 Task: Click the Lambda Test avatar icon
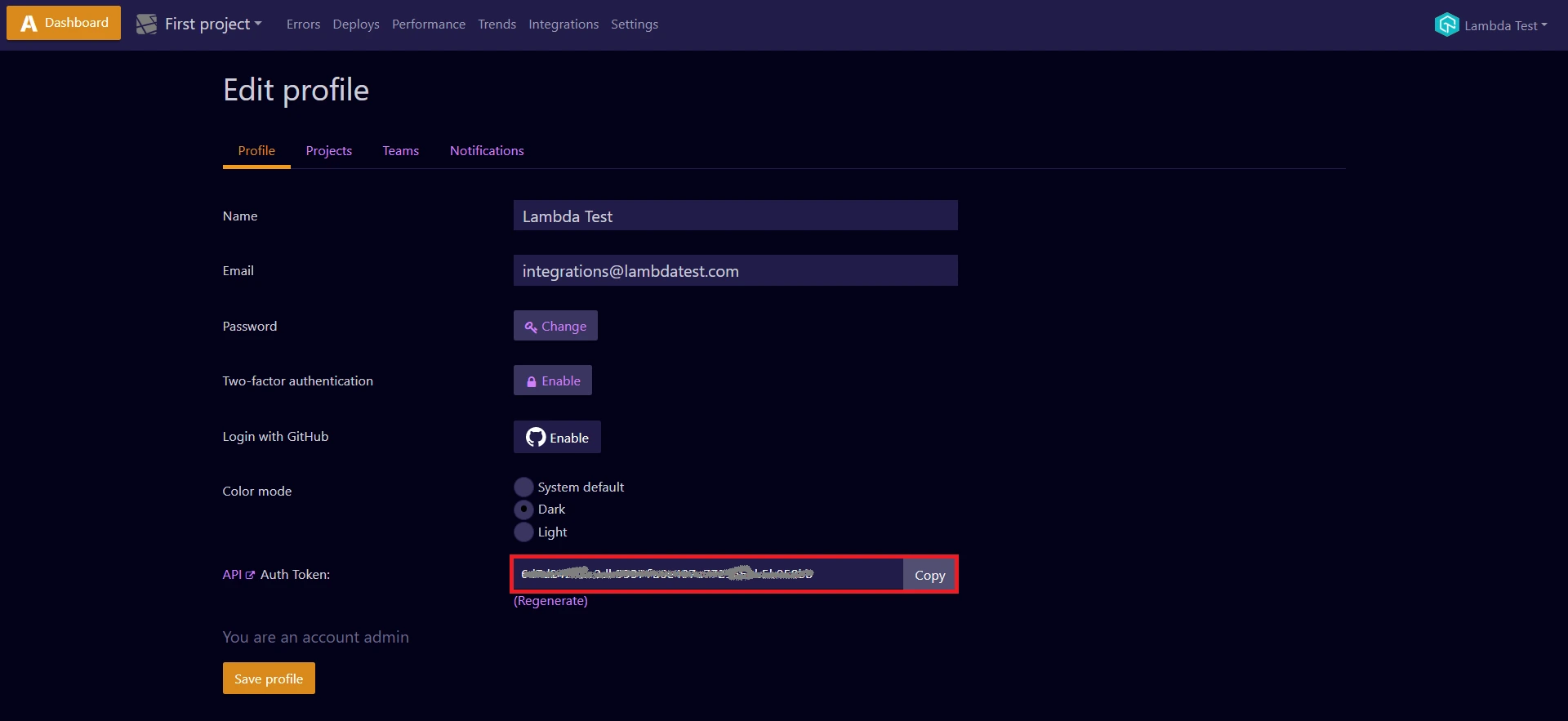(1446, 25)
